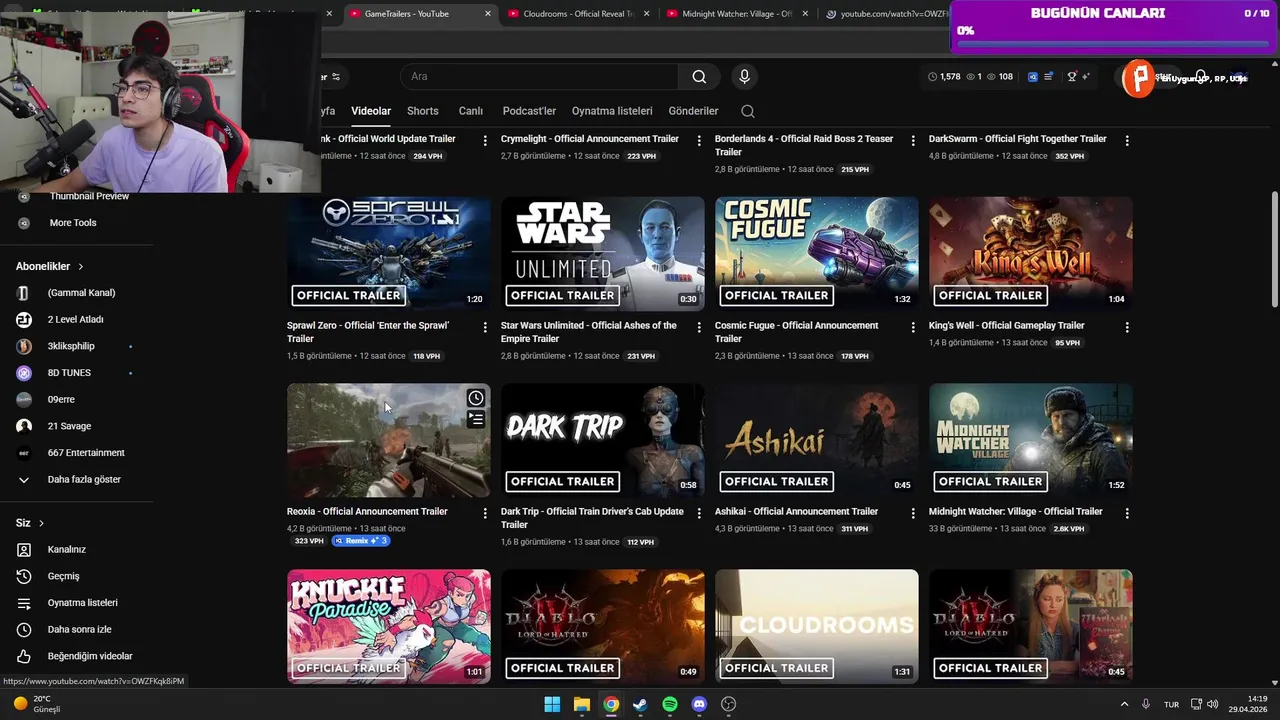The image size is (1280, 720).
Task: Click the Ara search field
Action: click(x=540, y=77)
